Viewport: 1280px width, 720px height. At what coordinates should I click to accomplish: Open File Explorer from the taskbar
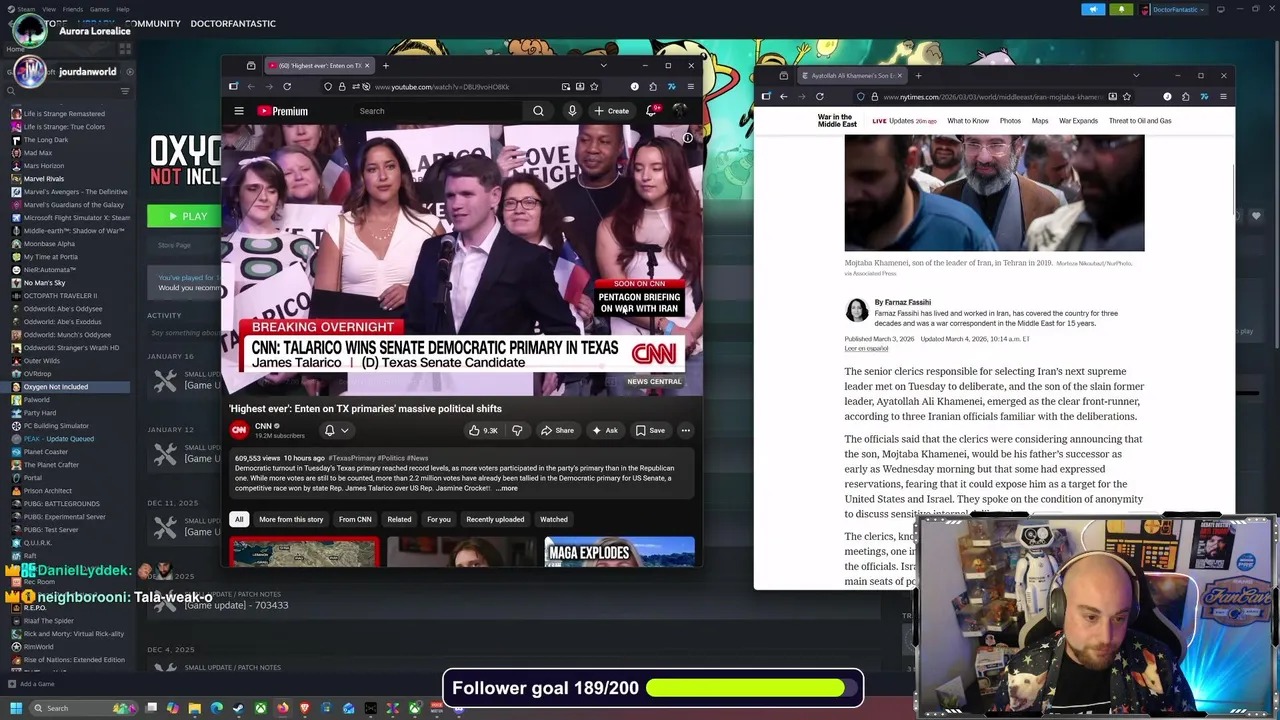[x=194, y=708]
